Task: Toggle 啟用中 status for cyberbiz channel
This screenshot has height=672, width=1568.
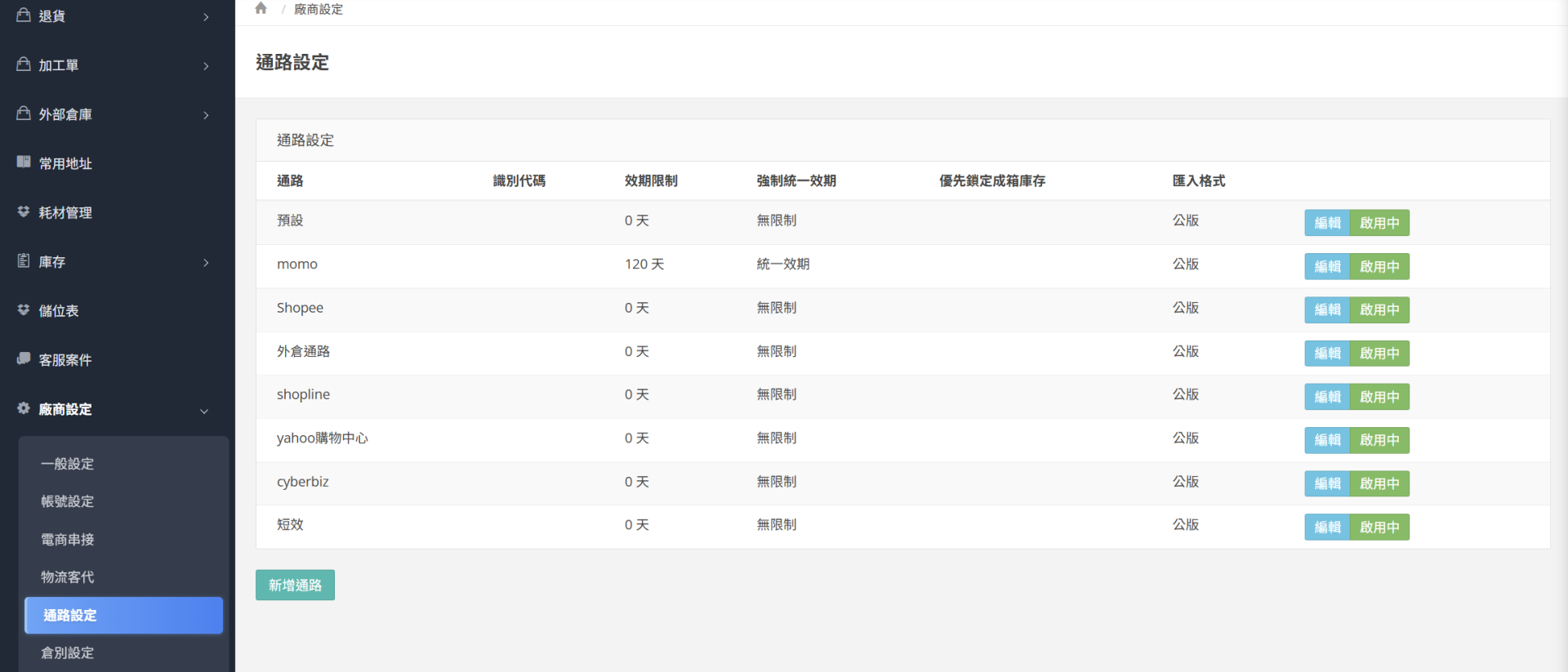Action: click(1379, 483)
